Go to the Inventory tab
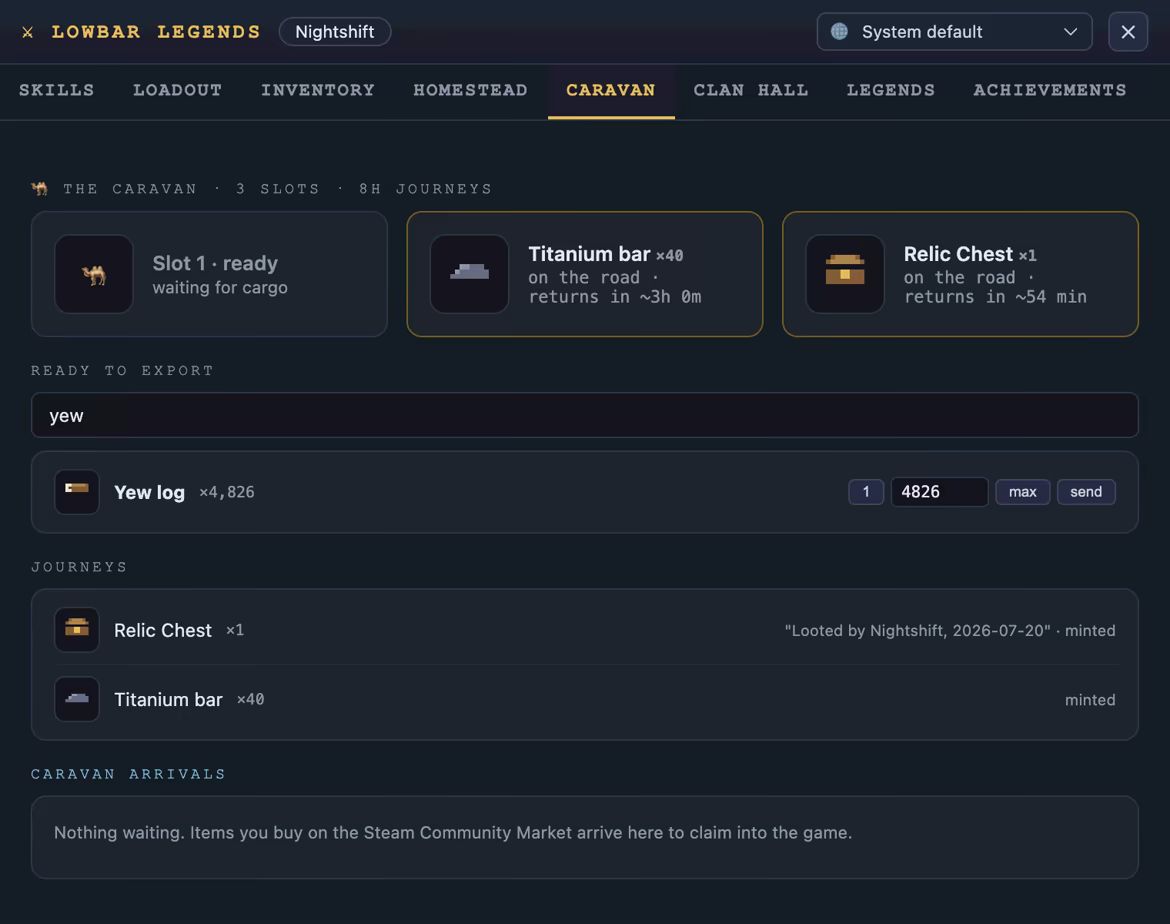 318,90
